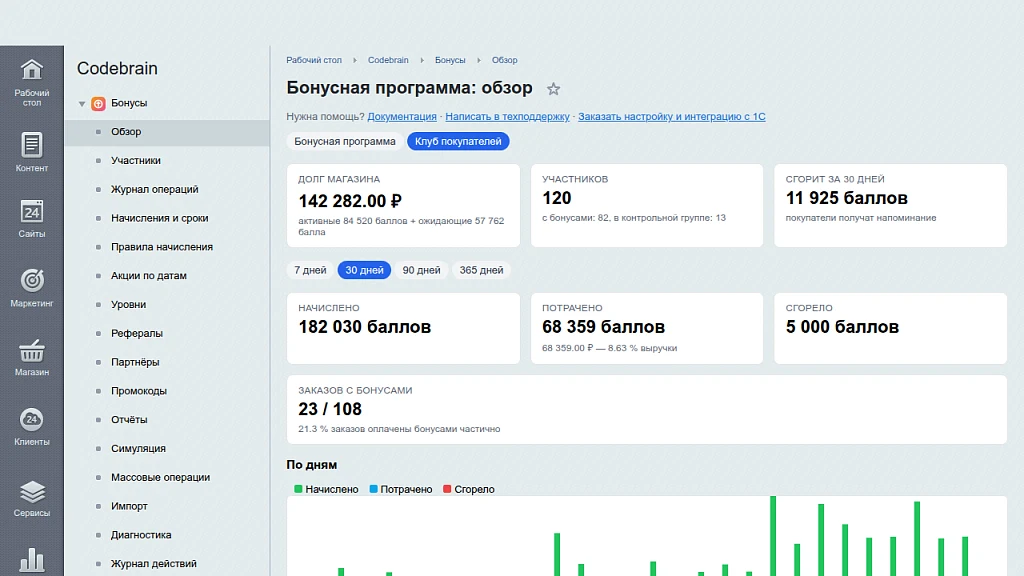Image resolution: width=1024 pixels, height=576 pixels.
Task: Open Журнал операций in sidebar
Action: tap(154, 189)
